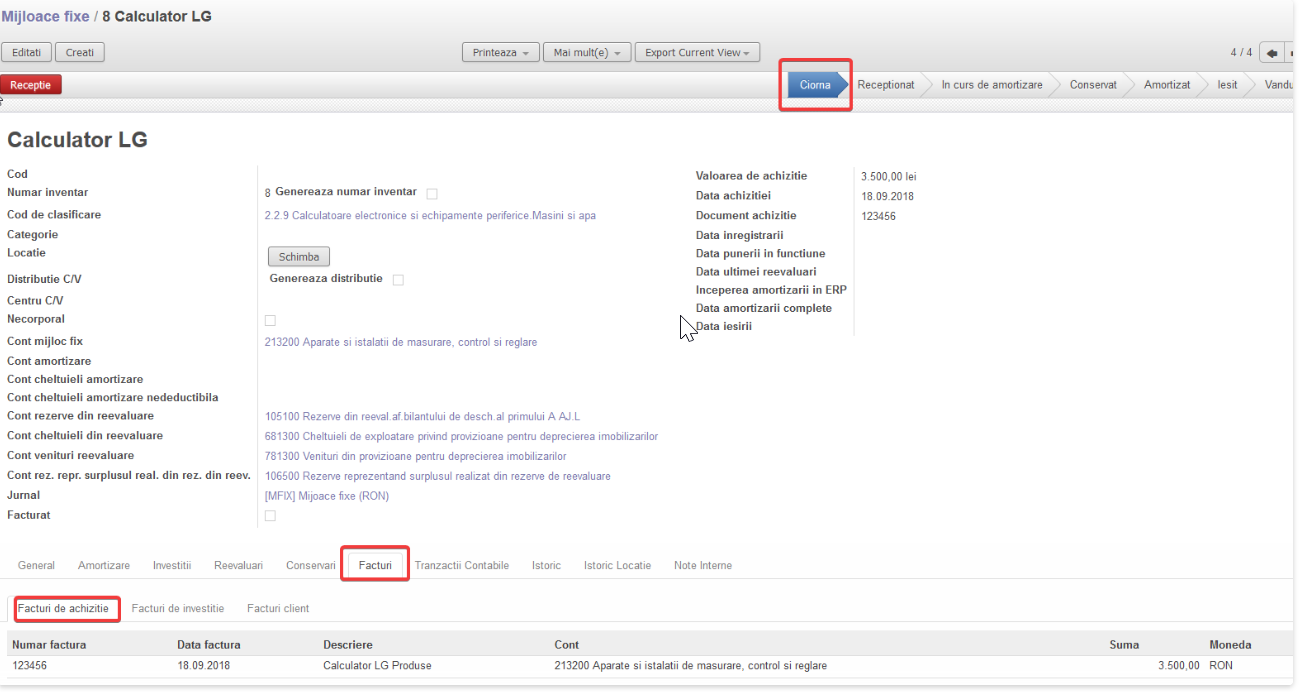The image size is (1311, 698).
Task: Click the Editati button
Action: (27, 53)
